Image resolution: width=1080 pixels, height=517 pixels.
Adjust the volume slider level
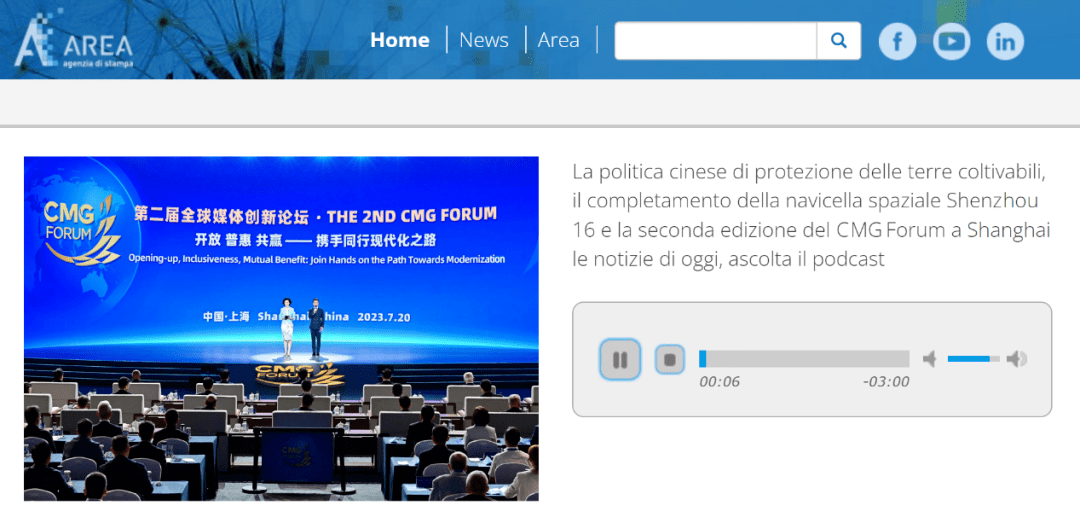point(974,359)
